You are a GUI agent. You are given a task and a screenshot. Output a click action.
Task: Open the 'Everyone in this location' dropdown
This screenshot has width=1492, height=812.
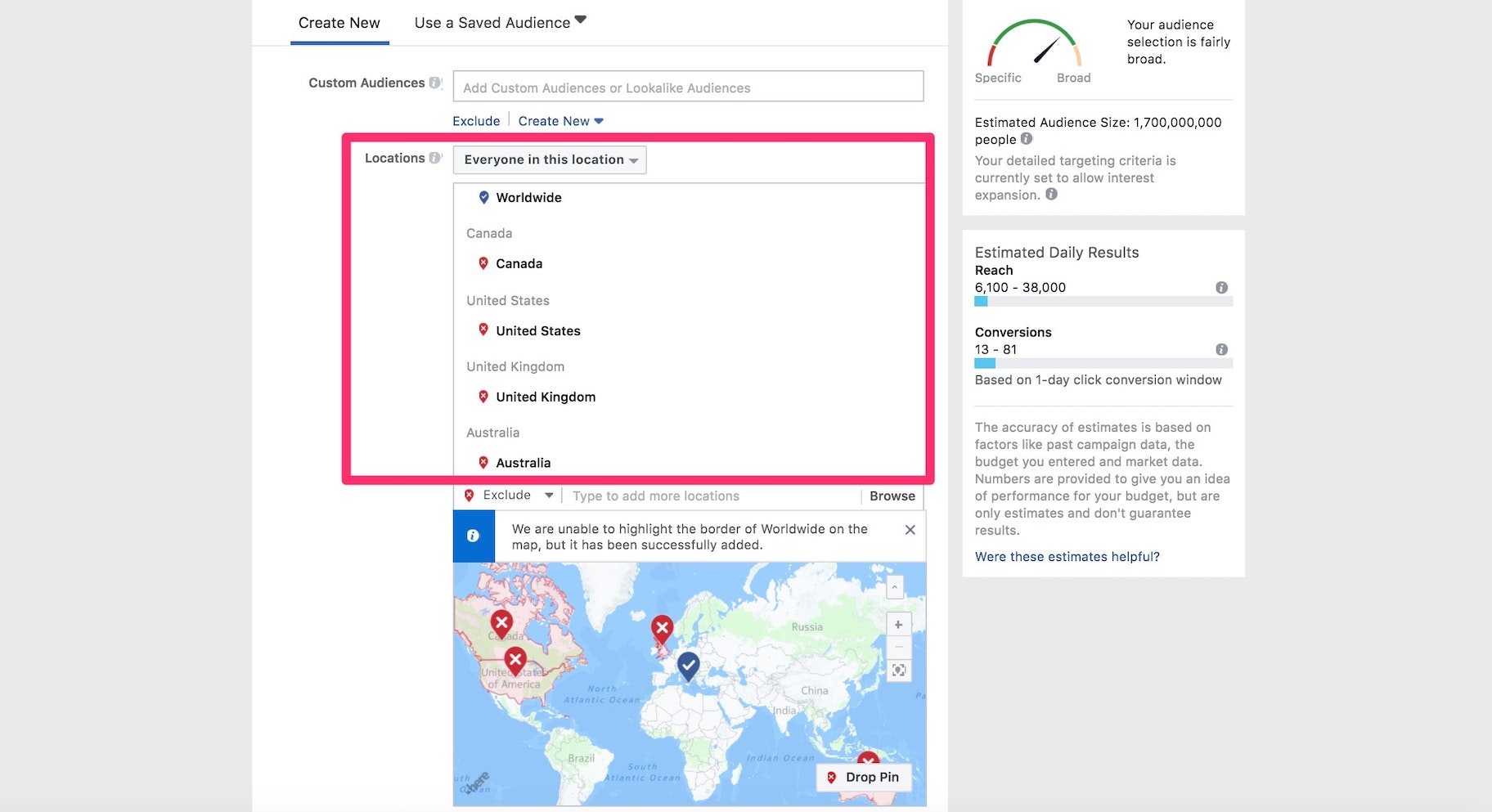[x=549, y=159]
